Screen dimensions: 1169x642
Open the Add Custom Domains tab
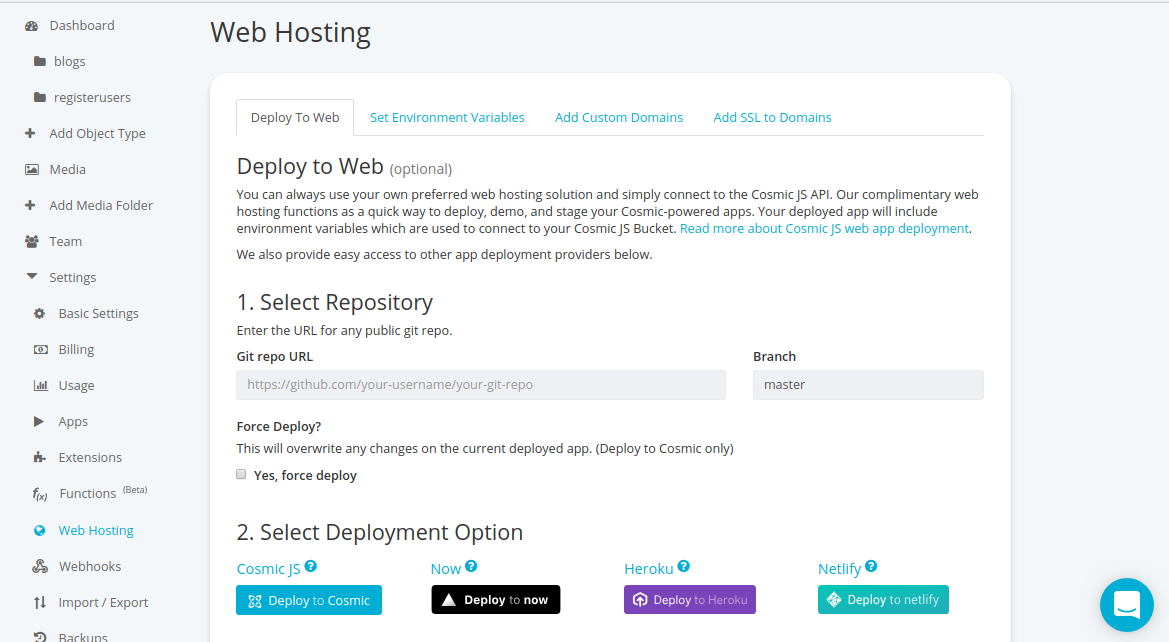[619, 117]
